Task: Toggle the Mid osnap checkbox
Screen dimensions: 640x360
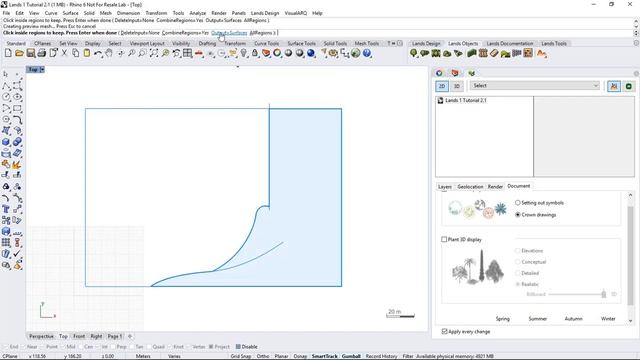Action: [x=62, y=347]
